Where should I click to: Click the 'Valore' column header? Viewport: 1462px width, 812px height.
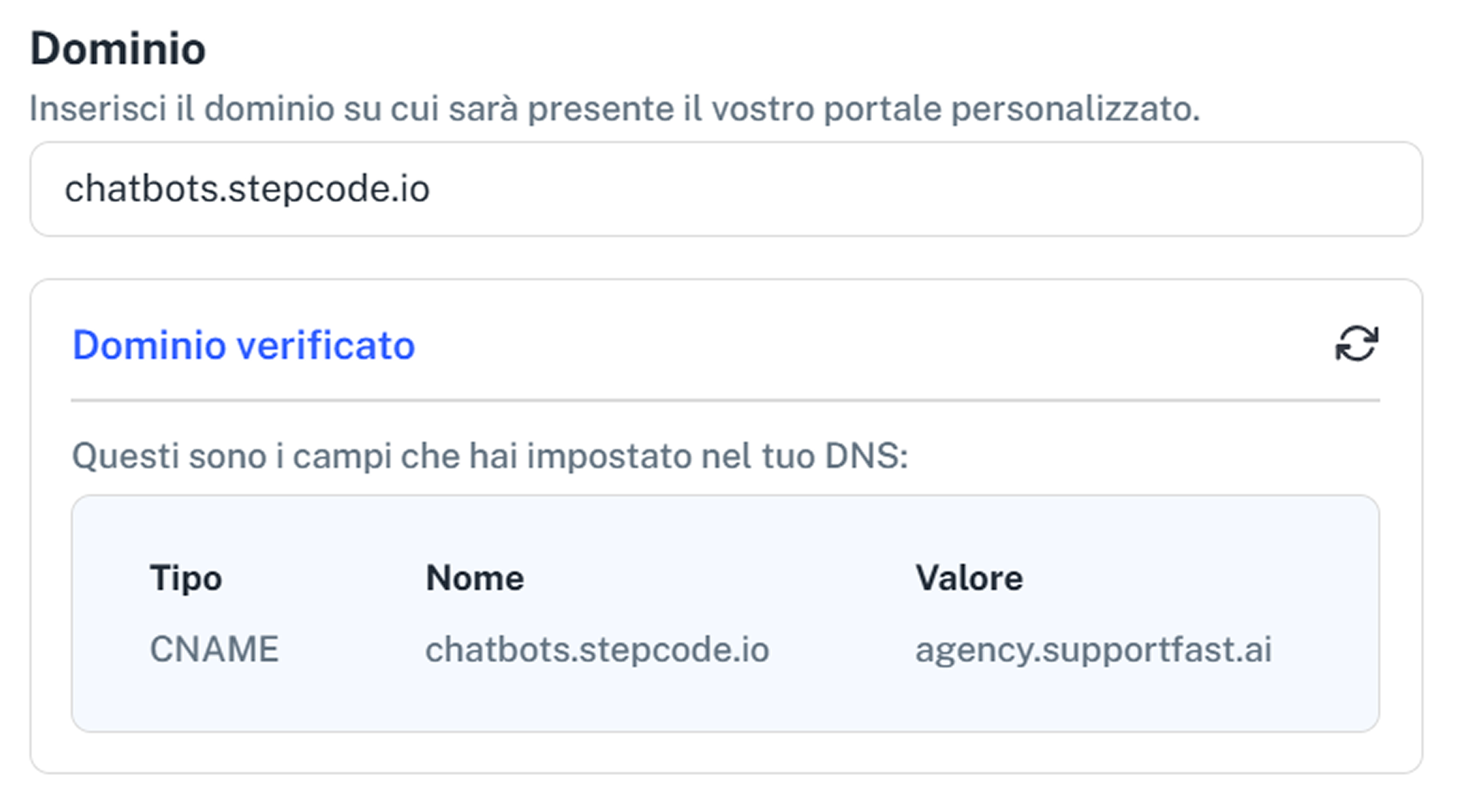(969, 578)
